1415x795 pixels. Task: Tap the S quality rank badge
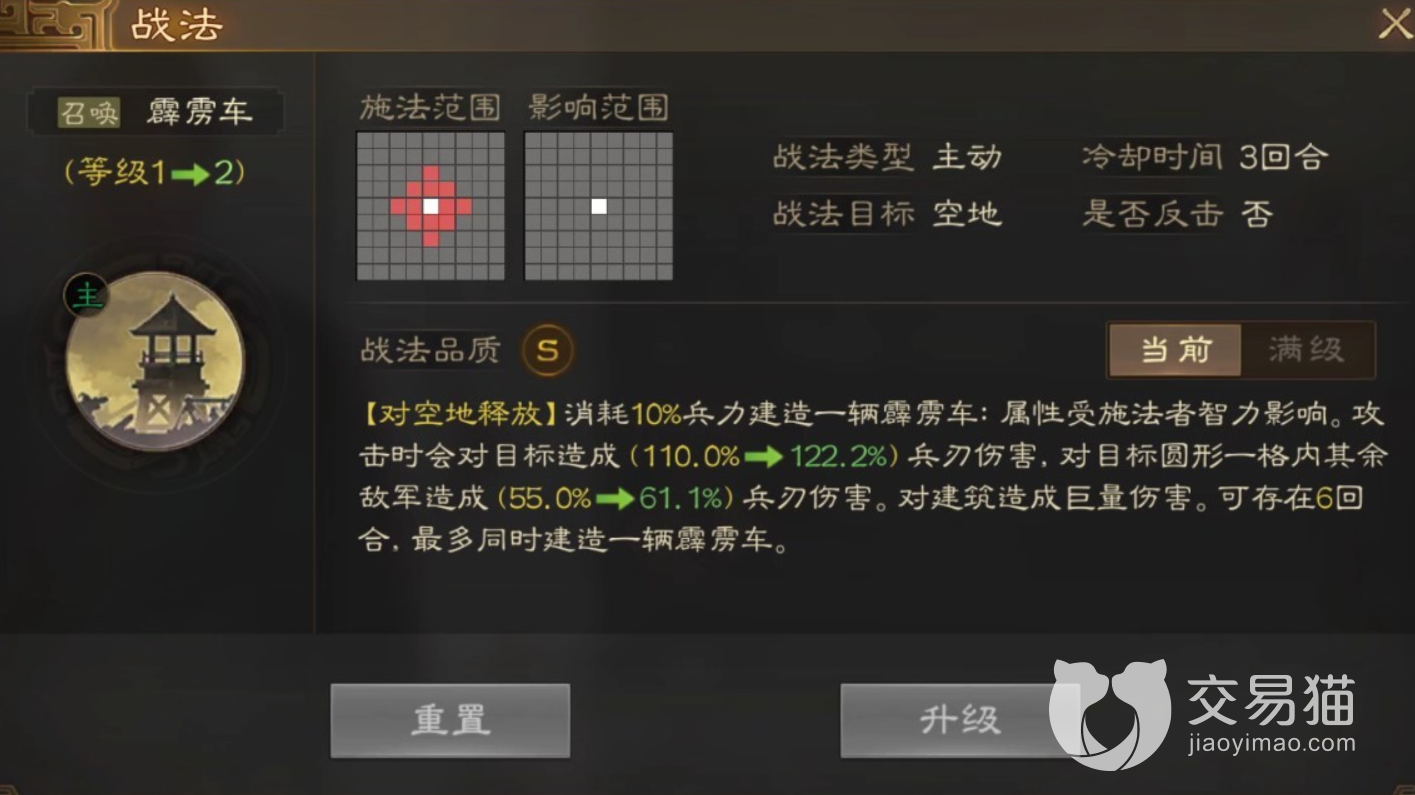(548, 351)
